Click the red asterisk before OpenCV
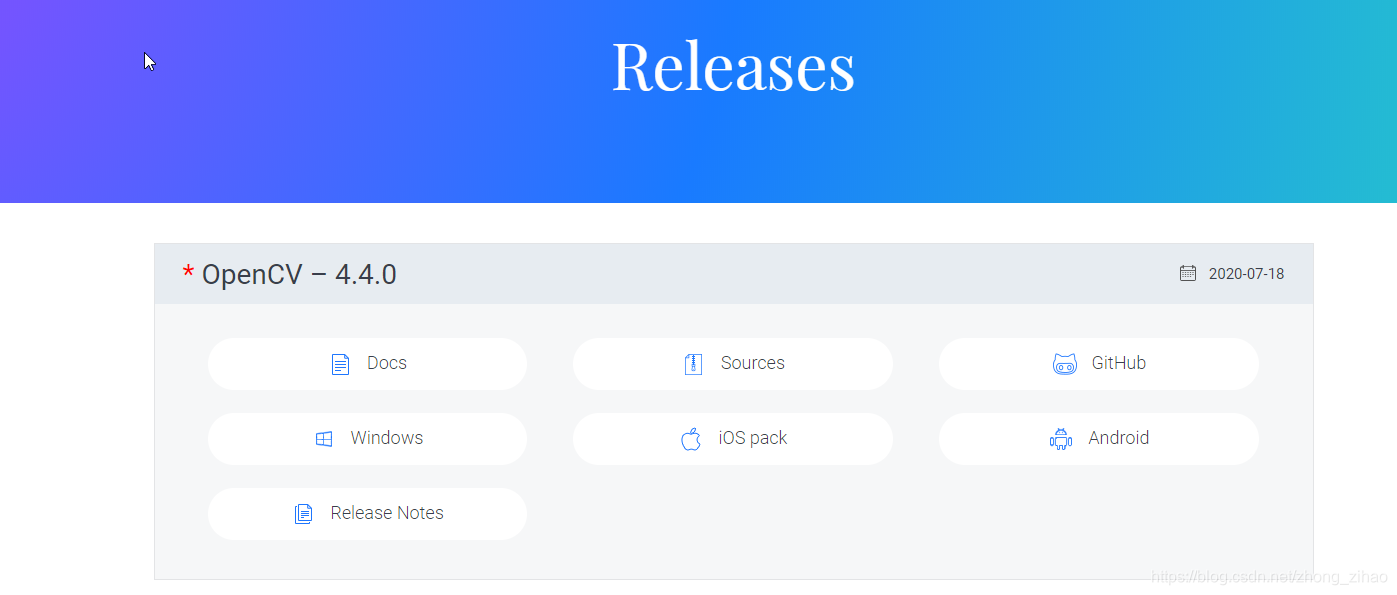This screenshot has height=595, width=1397. tap(188, 272)
